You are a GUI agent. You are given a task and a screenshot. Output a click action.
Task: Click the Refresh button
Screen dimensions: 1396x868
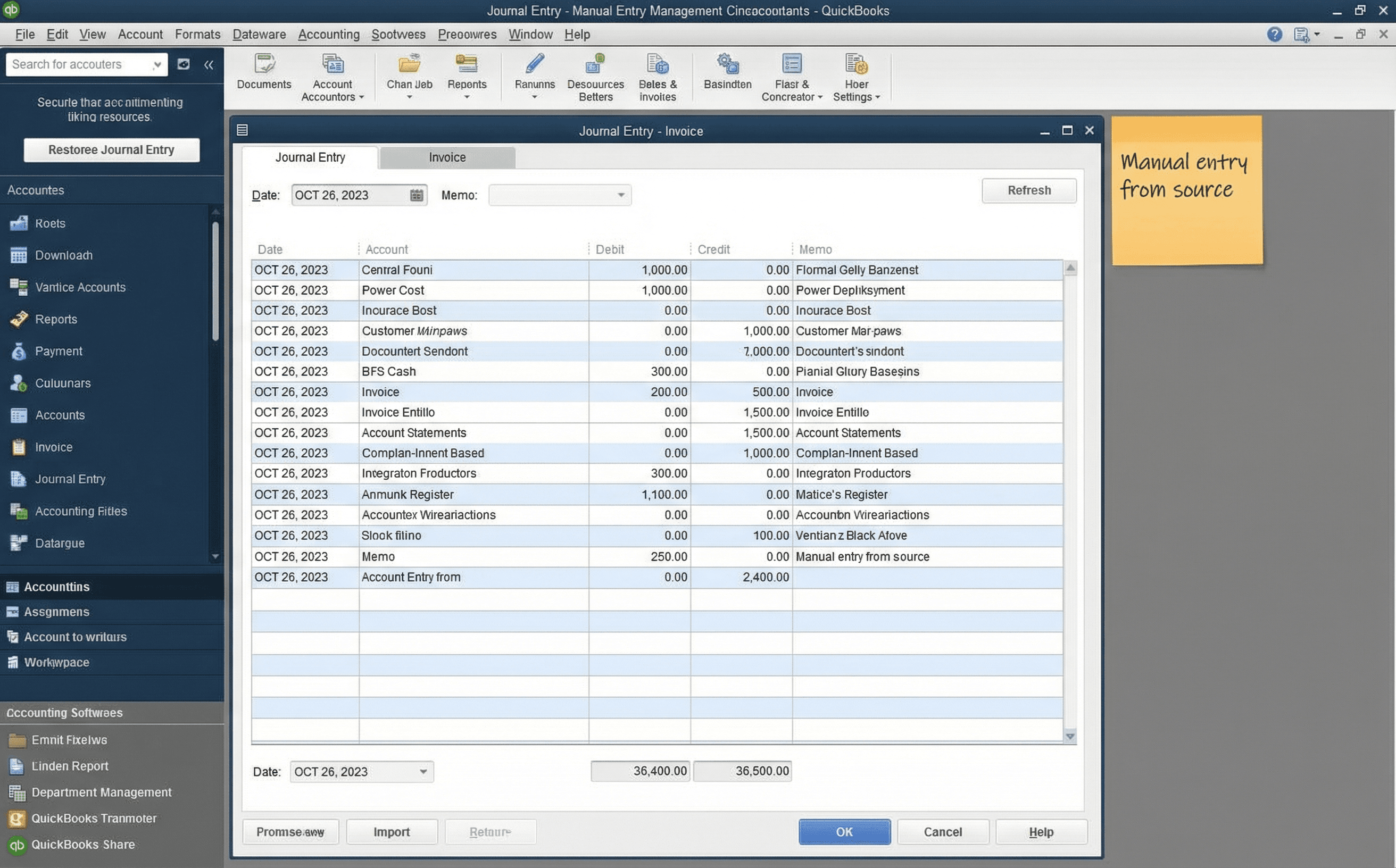pyautogui.click(x=1028, y=190)
